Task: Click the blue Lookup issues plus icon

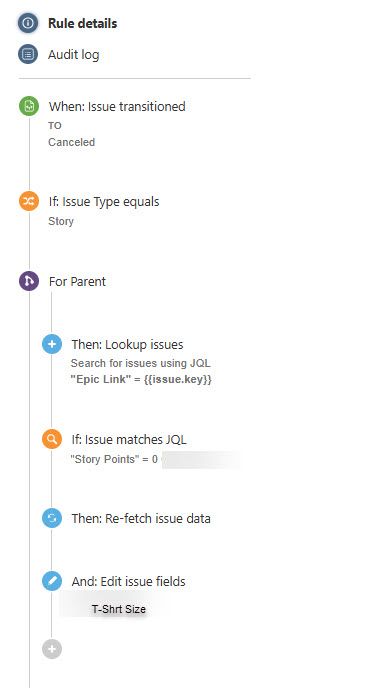Action: point(52,344)
